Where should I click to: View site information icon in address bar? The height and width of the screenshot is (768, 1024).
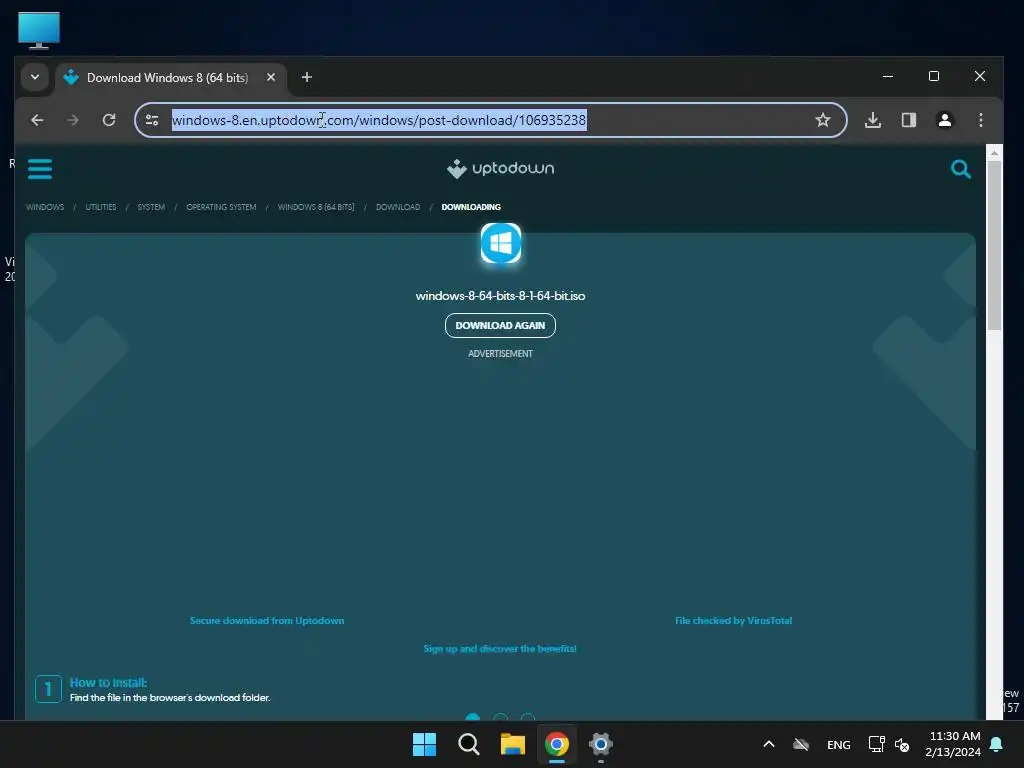(152, 120)
